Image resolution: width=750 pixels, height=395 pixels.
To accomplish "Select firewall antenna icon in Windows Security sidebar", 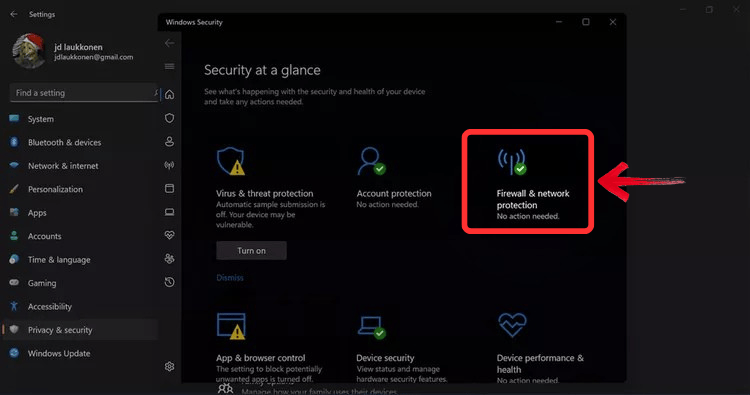I will click(x=169, y=165).
